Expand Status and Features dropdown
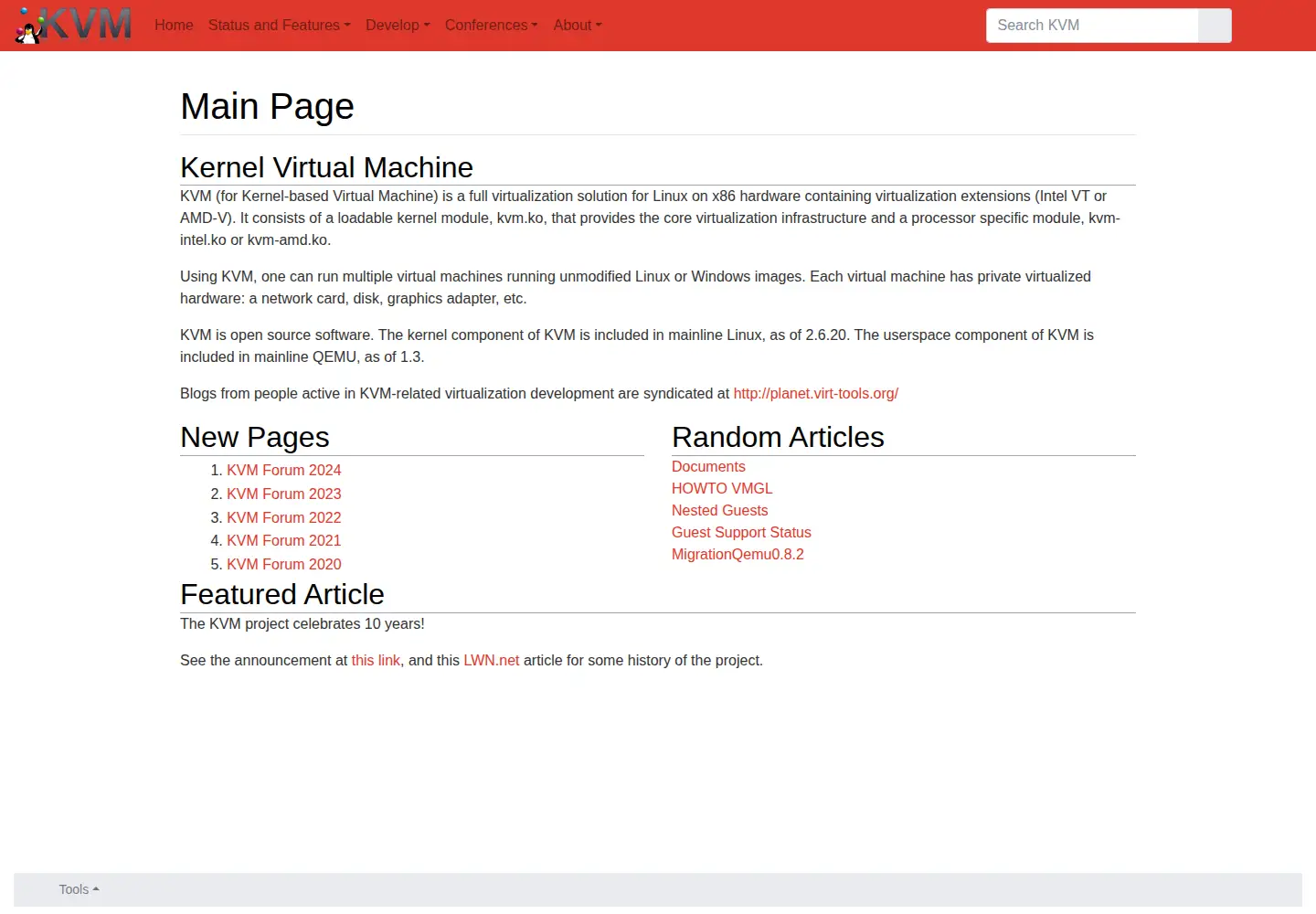The height and width of the screenshot is (914, 1316). [279, 26]
